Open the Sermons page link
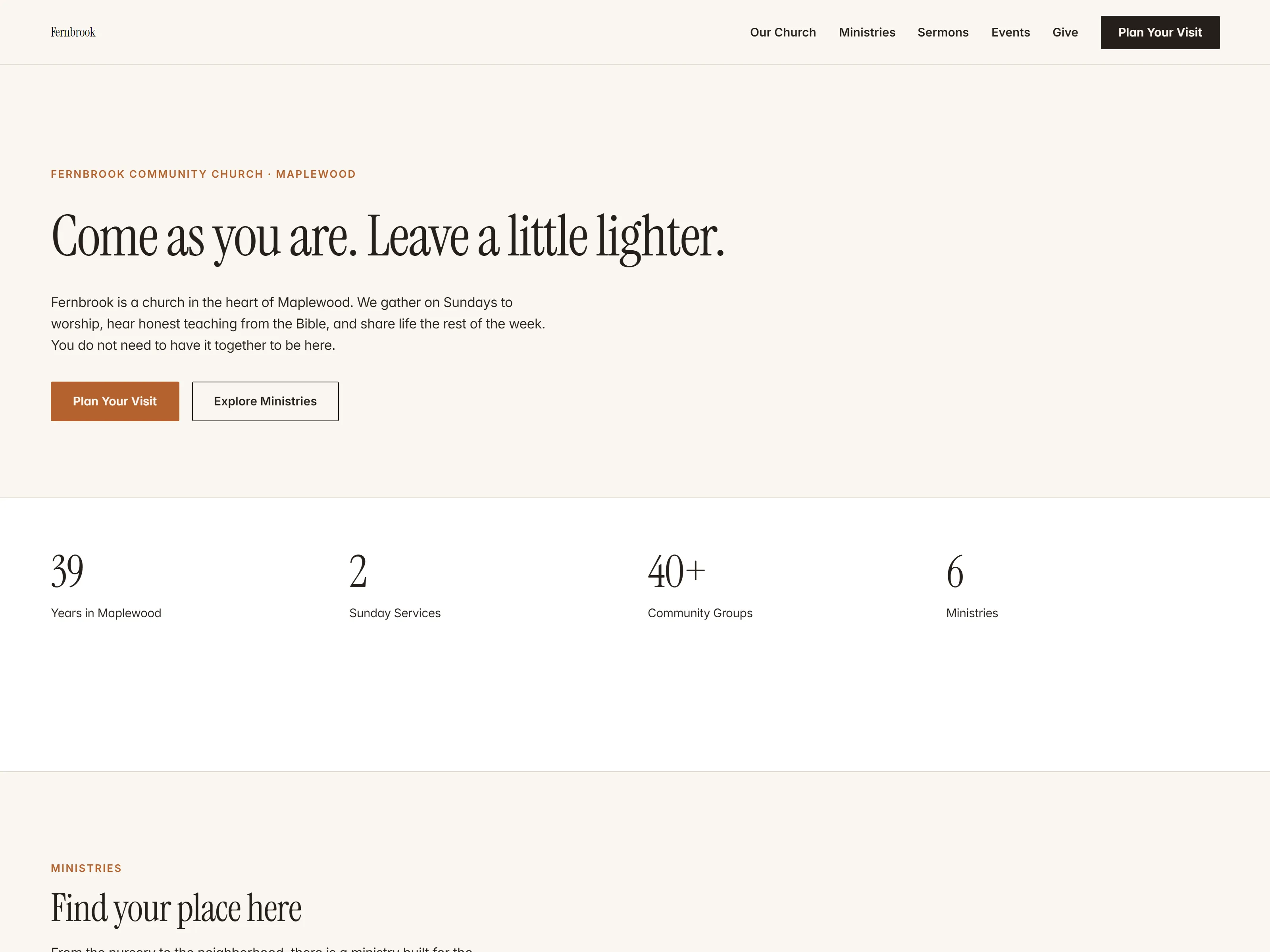The image size is (1270, 952). pos(943,32)
